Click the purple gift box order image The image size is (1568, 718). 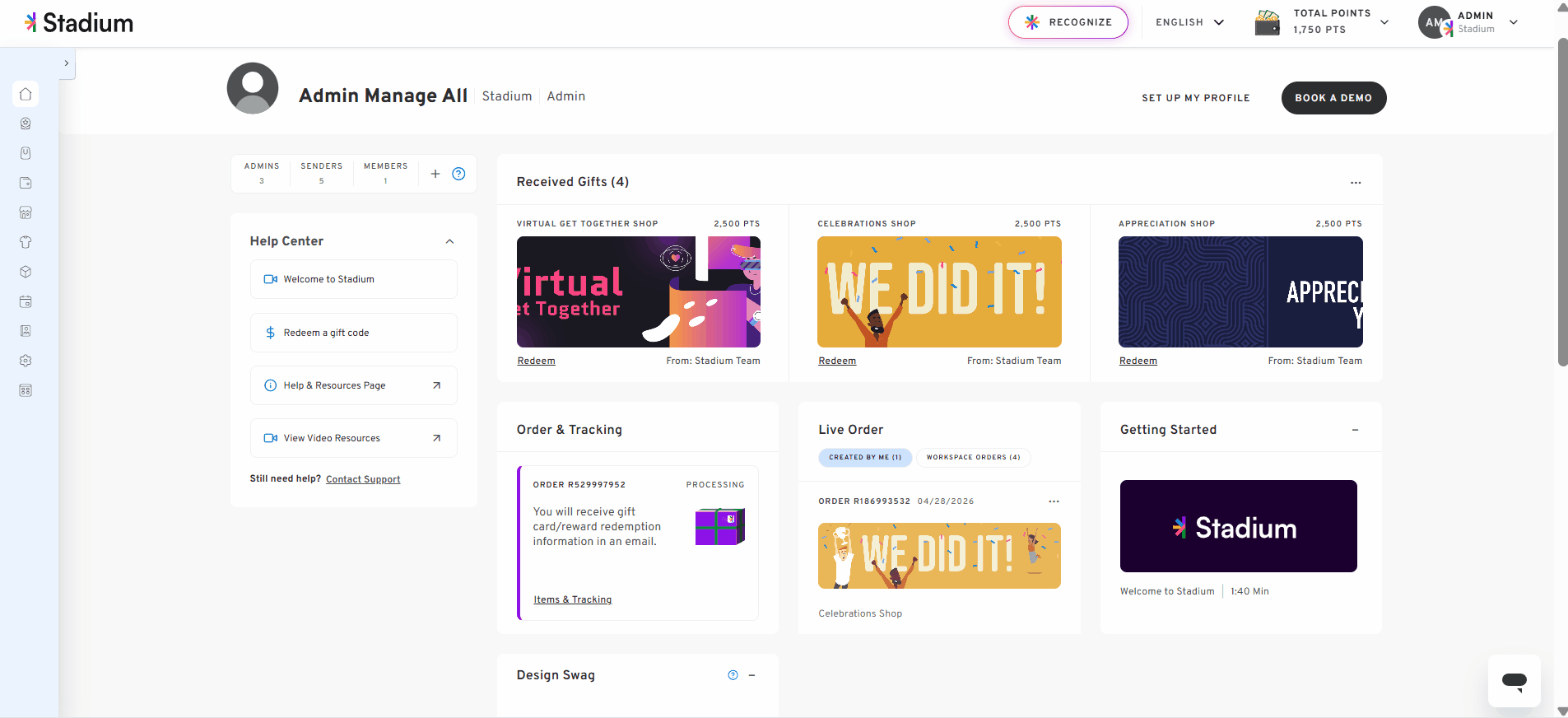[720, 527]
